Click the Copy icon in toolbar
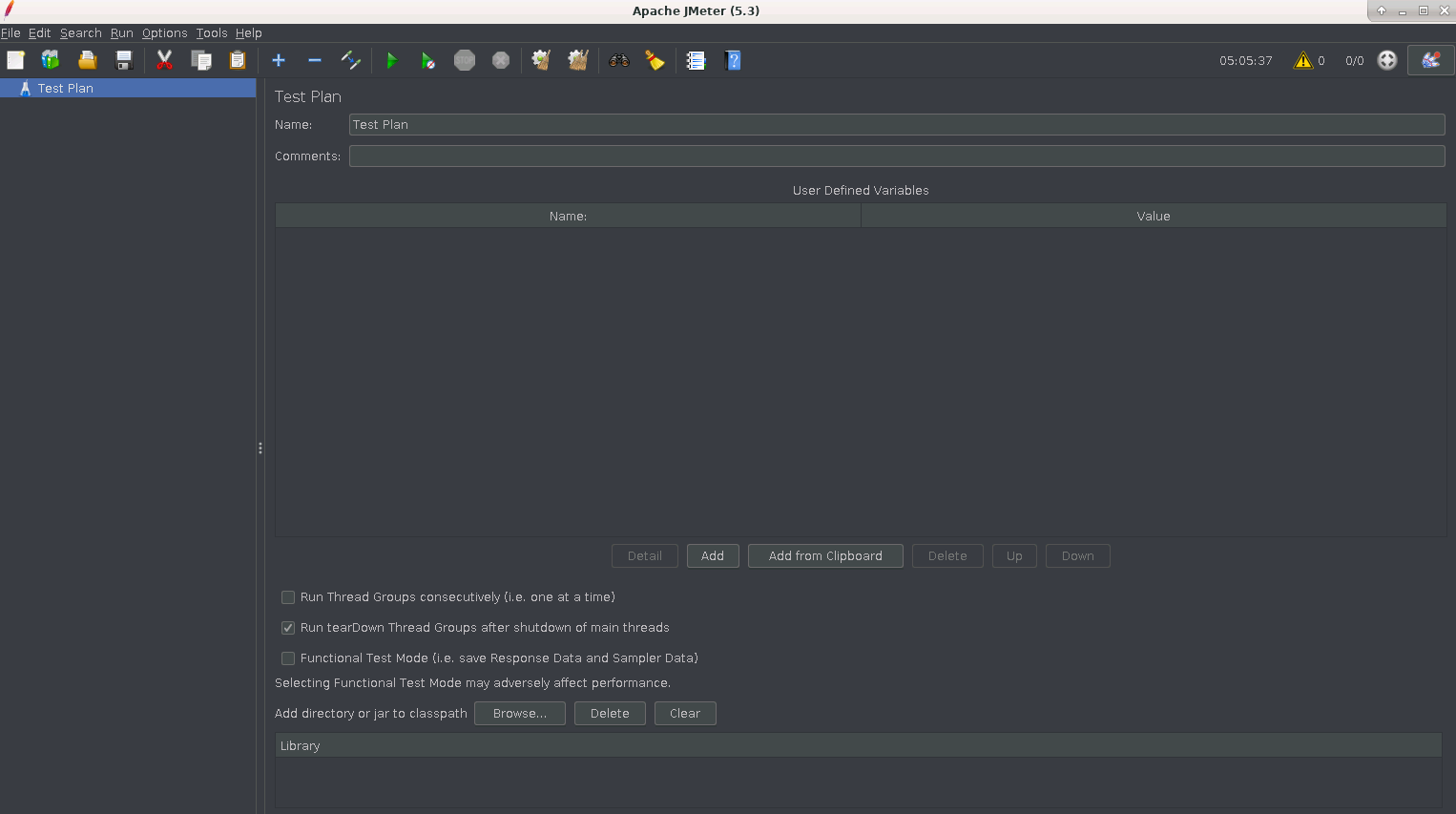 (x=201, y=60)
